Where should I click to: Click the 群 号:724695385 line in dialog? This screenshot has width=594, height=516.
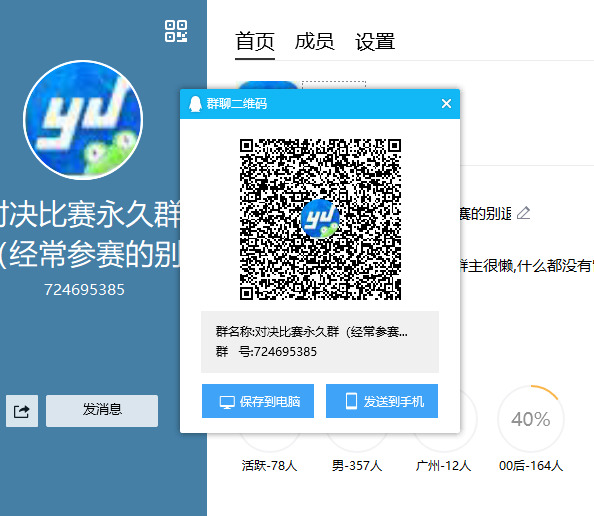(266, 352)
